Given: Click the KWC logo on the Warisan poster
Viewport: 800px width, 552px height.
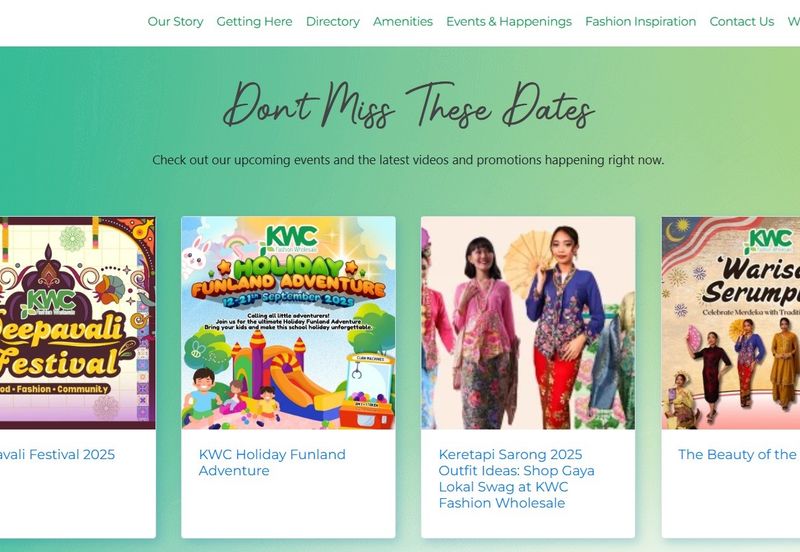Looking at the screenshot, I should tap(768, 241).
